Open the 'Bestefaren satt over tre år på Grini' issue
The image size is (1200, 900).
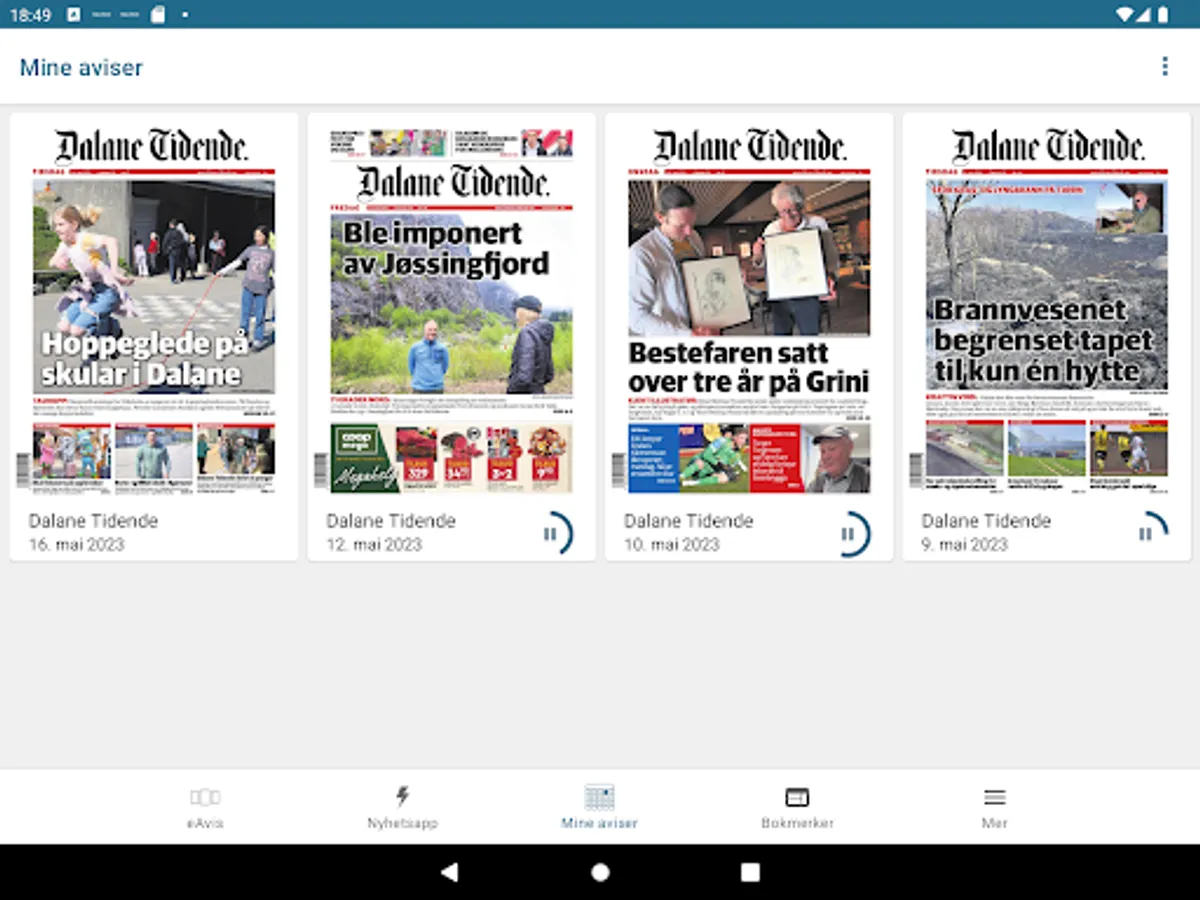749,310
